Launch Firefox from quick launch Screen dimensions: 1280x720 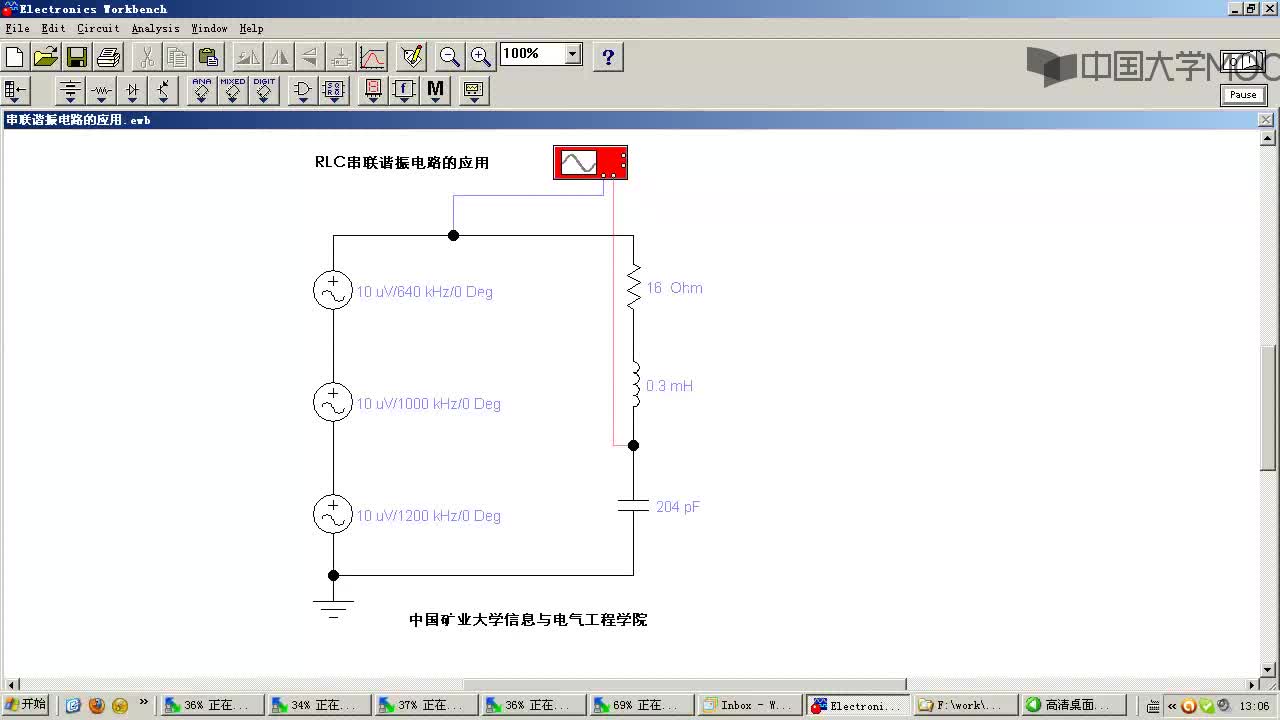(x=97, y=705)
